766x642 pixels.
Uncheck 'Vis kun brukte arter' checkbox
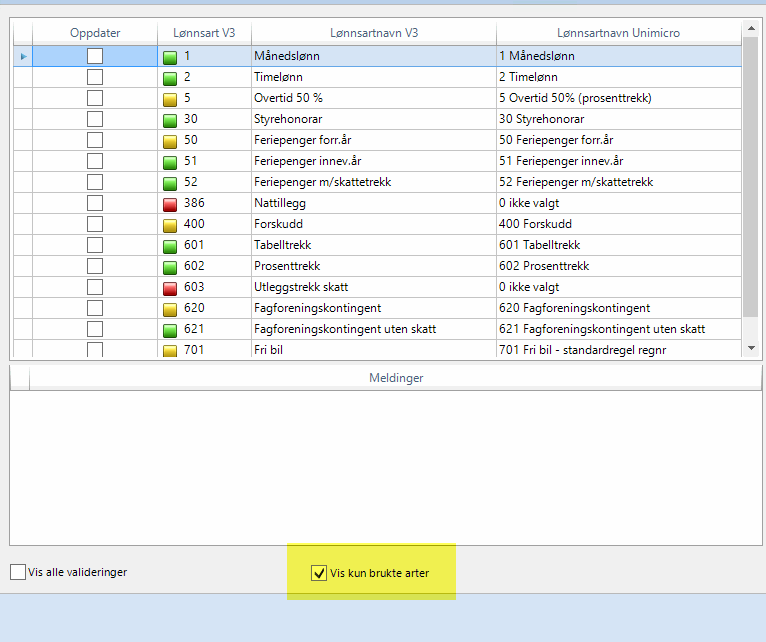[319, 573]
